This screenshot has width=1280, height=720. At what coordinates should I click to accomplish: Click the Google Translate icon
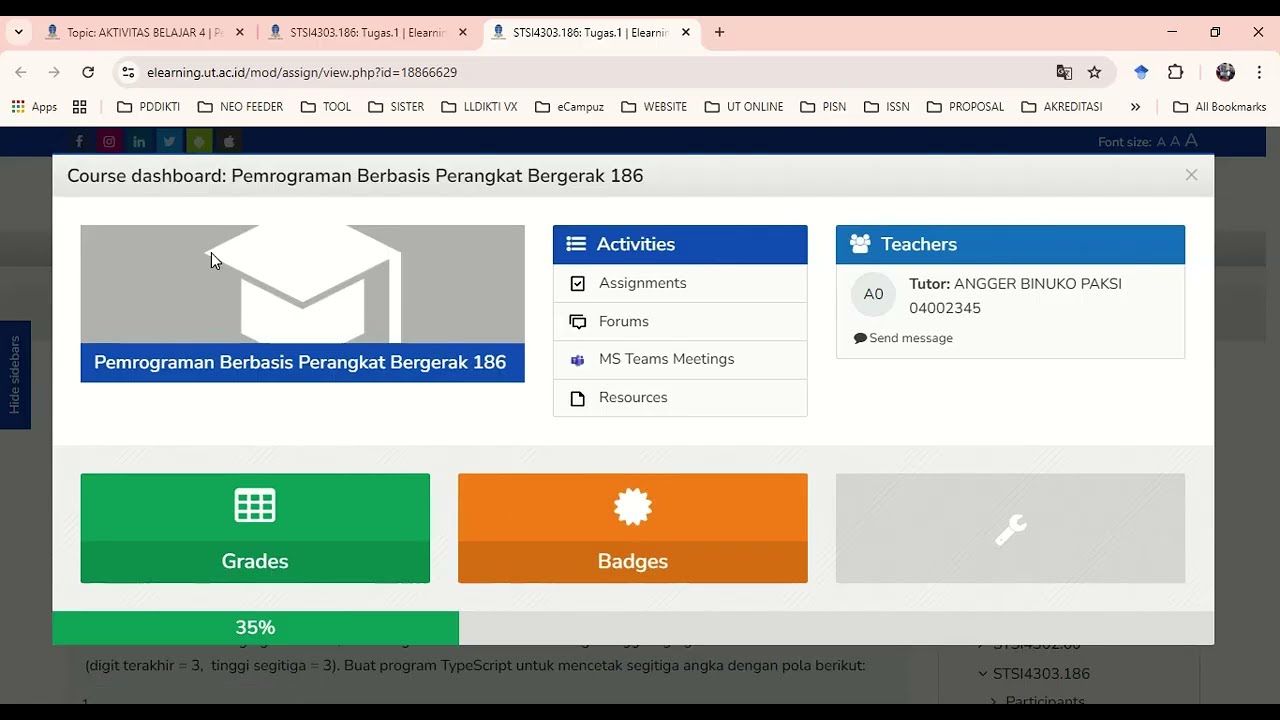pos(1064,72)
